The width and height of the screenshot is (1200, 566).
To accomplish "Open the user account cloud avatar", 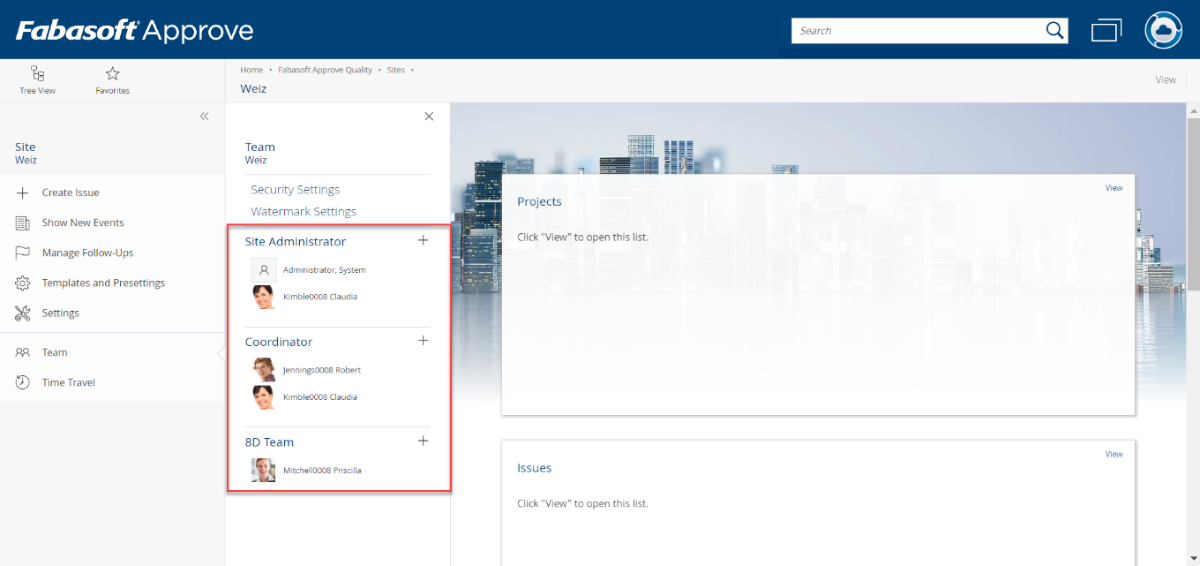I will click(1163, 30).
